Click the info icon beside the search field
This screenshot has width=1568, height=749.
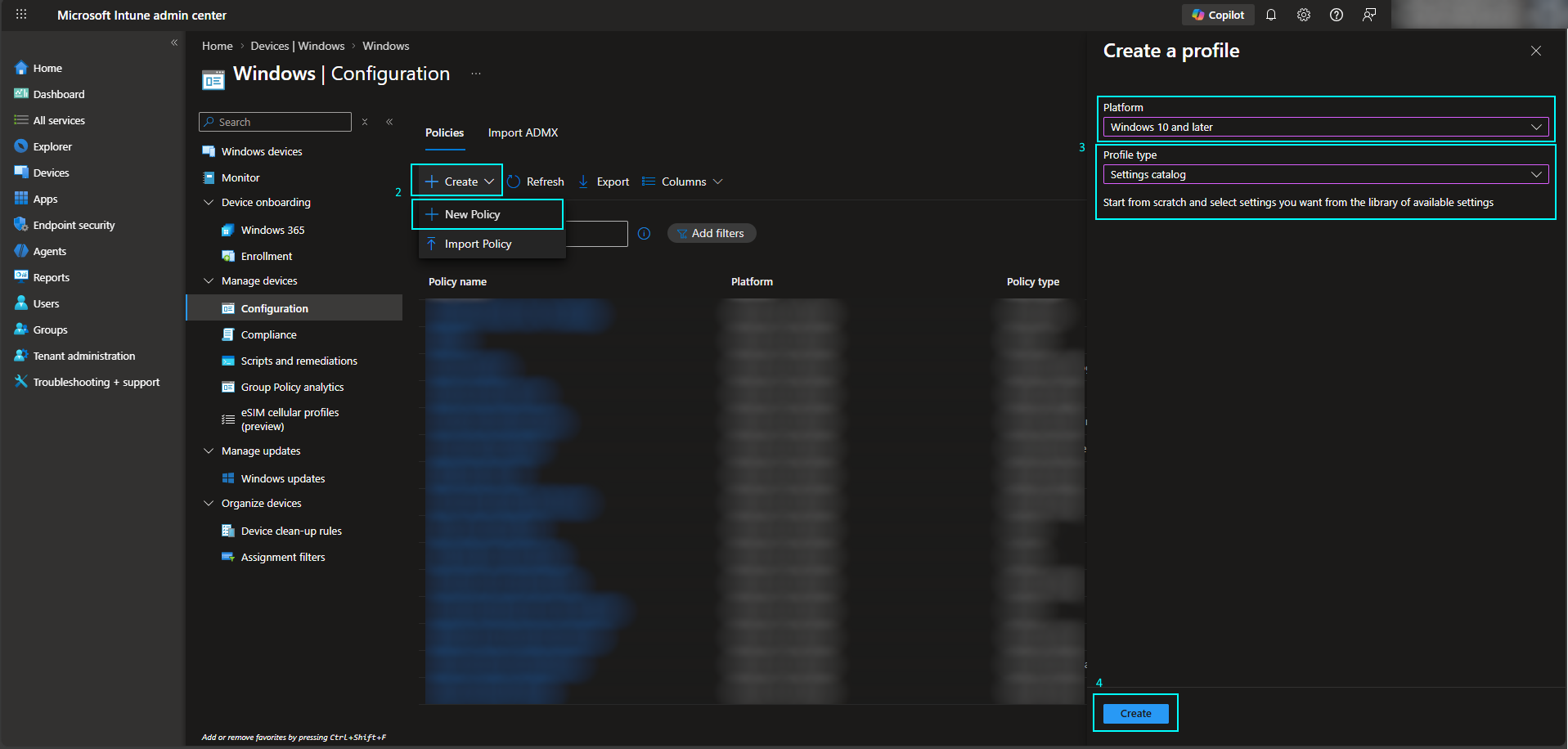pos(645,234)
